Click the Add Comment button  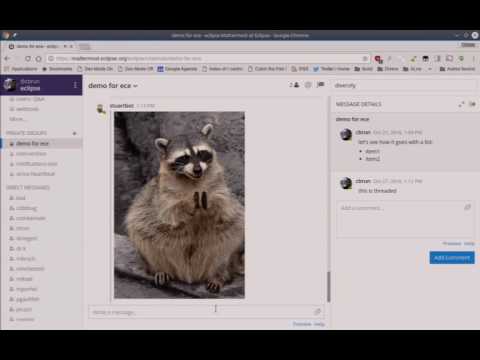pos(452,258)
